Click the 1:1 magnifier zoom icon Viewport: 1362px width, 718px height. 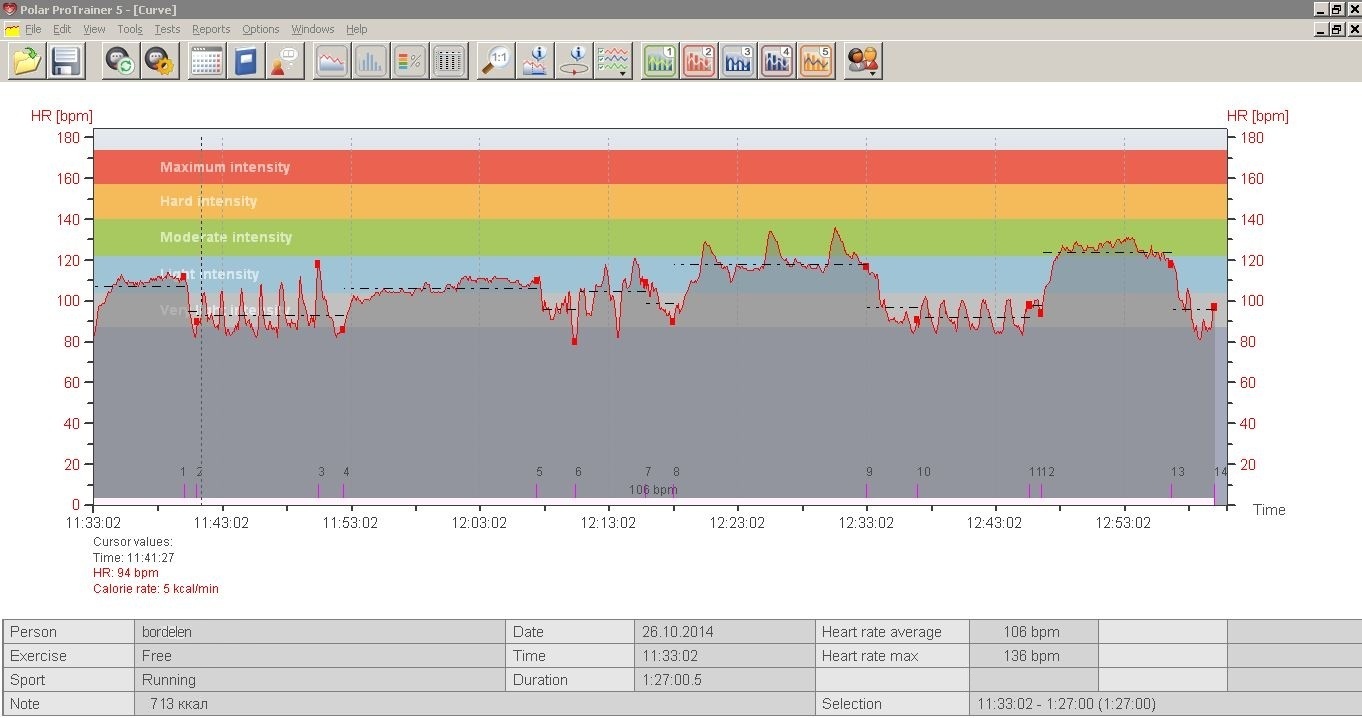pos(496,62)
